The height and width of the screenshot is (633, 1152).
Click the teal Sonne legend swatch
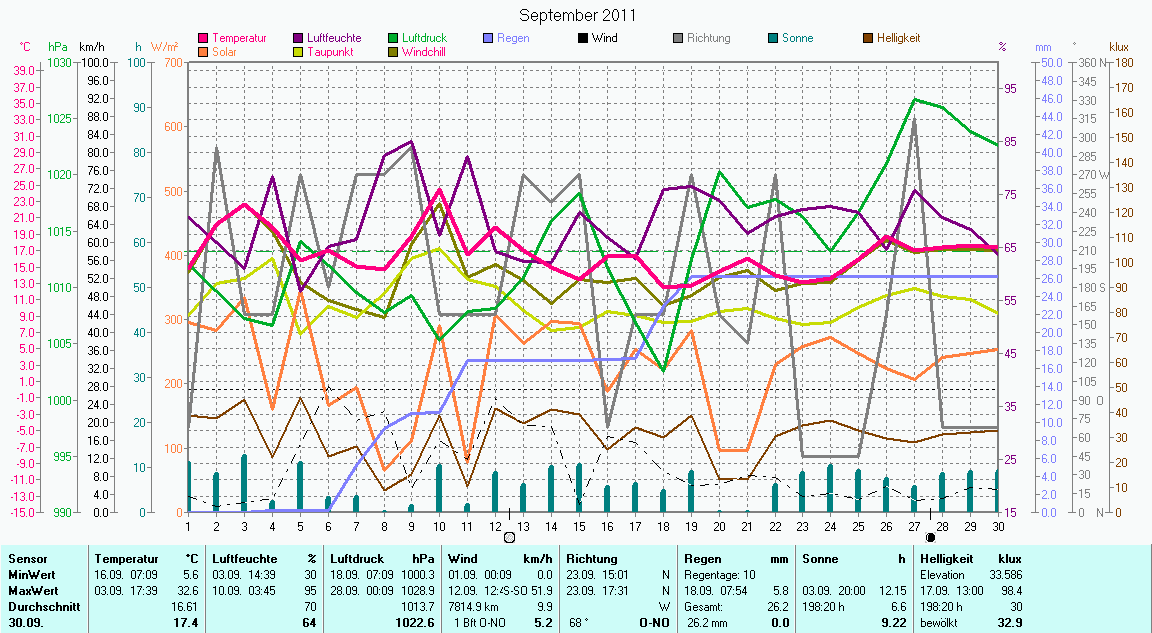click(773, 39)
